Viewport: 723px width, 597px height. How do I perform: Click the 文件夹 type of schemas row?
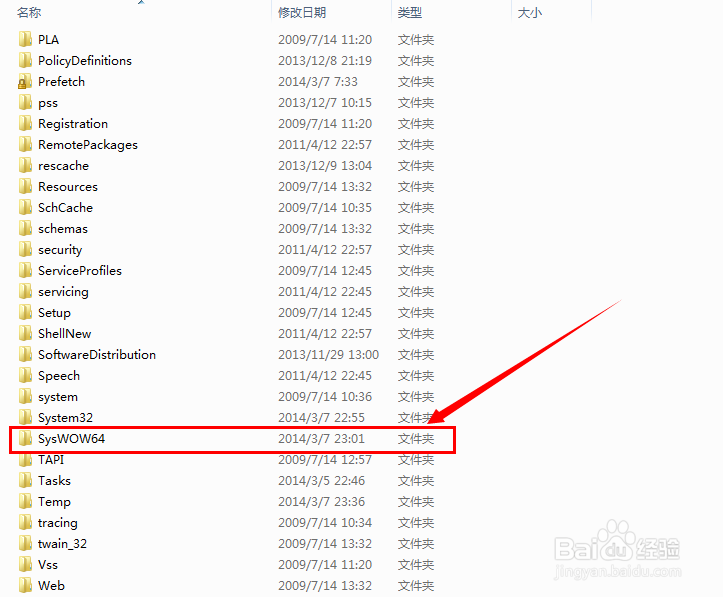coord(416,229)
